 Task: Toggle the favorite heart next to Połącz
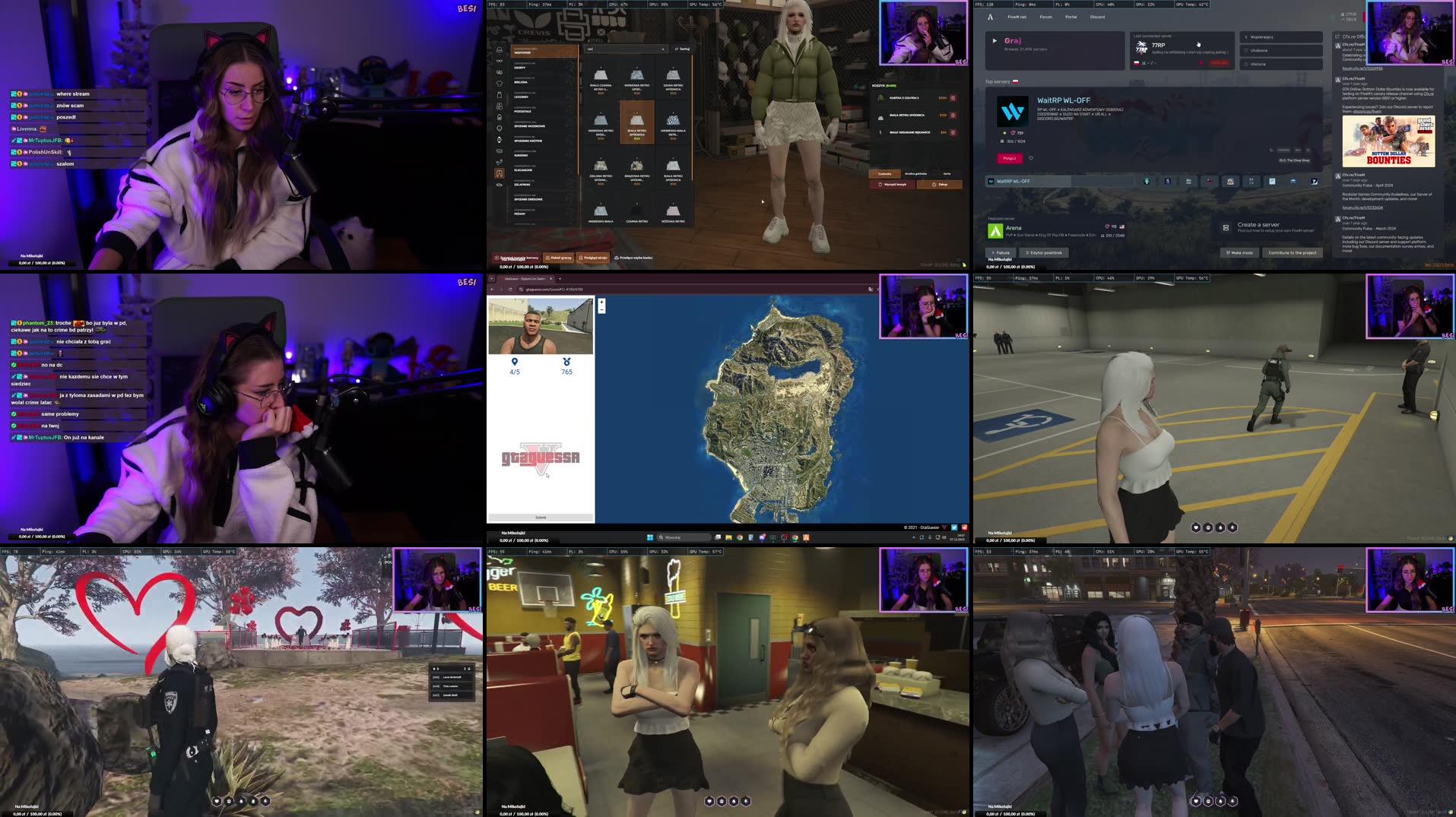pos(1031,157)
